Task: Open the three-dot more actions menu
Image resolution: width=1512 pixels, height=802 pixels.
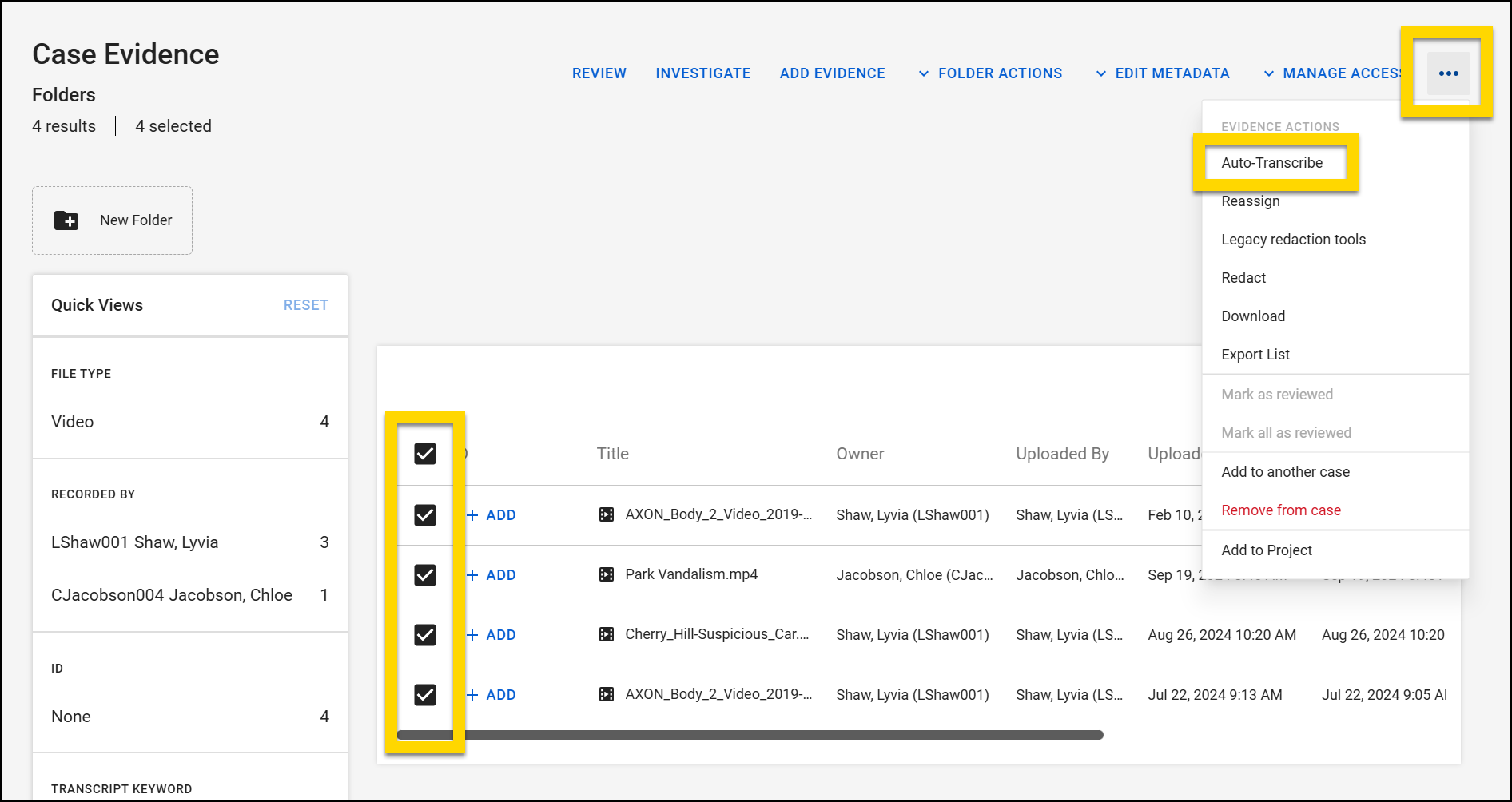Action: click(1448, 73)
